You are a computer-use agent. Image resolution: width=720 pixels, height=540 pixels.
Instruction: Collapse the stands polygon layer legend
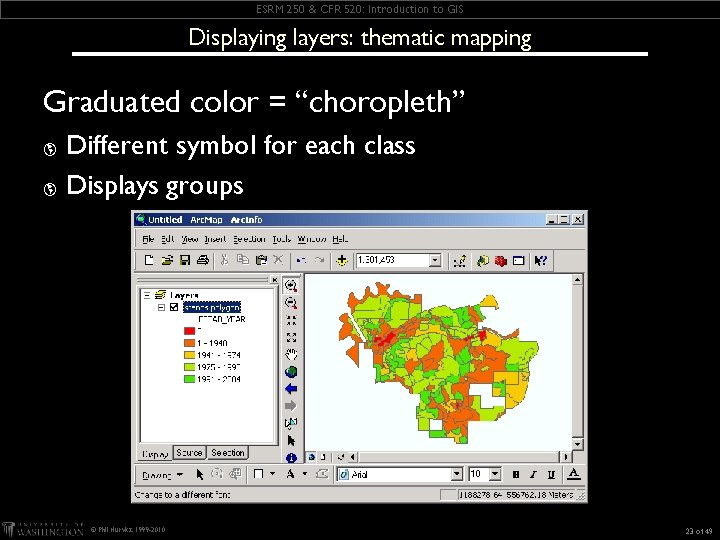coord(161,307)
